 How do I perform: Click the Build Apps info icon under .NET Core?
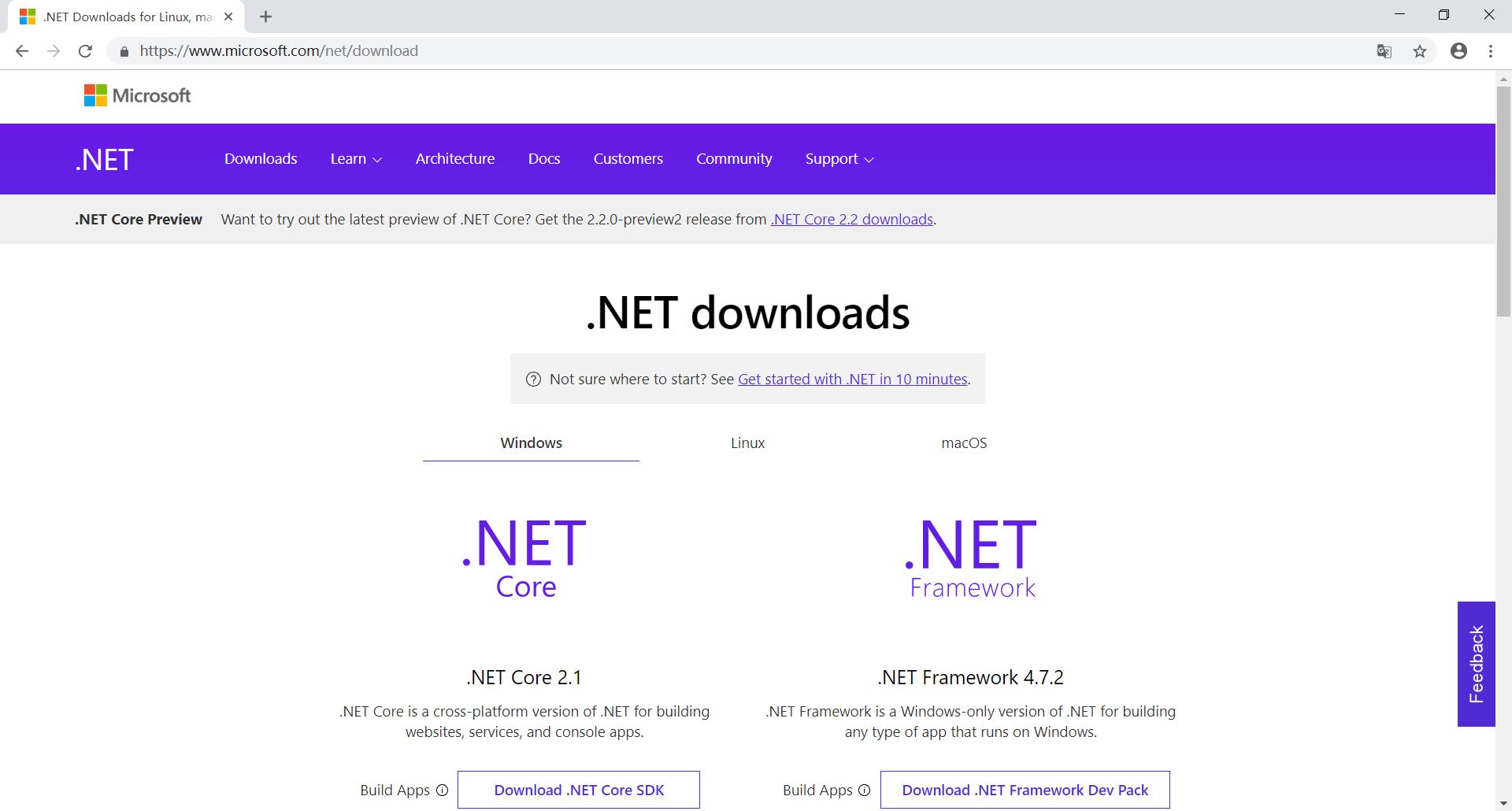pyautogui.click(x=443, y=790)
